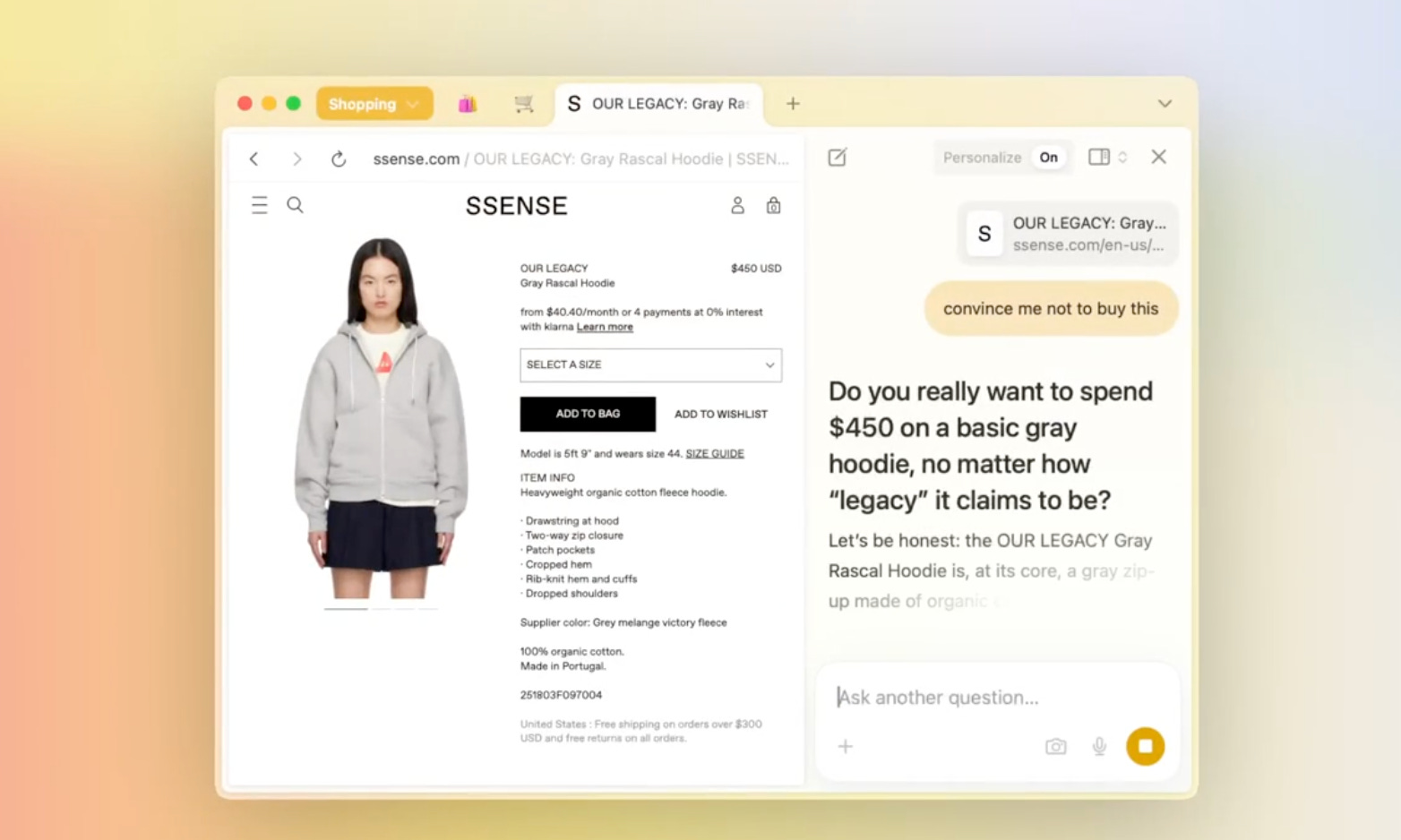Click the ssense.com address bar
Image resolution: width=1401 pixels, height=840 pixels.
[x=580, y=159]
